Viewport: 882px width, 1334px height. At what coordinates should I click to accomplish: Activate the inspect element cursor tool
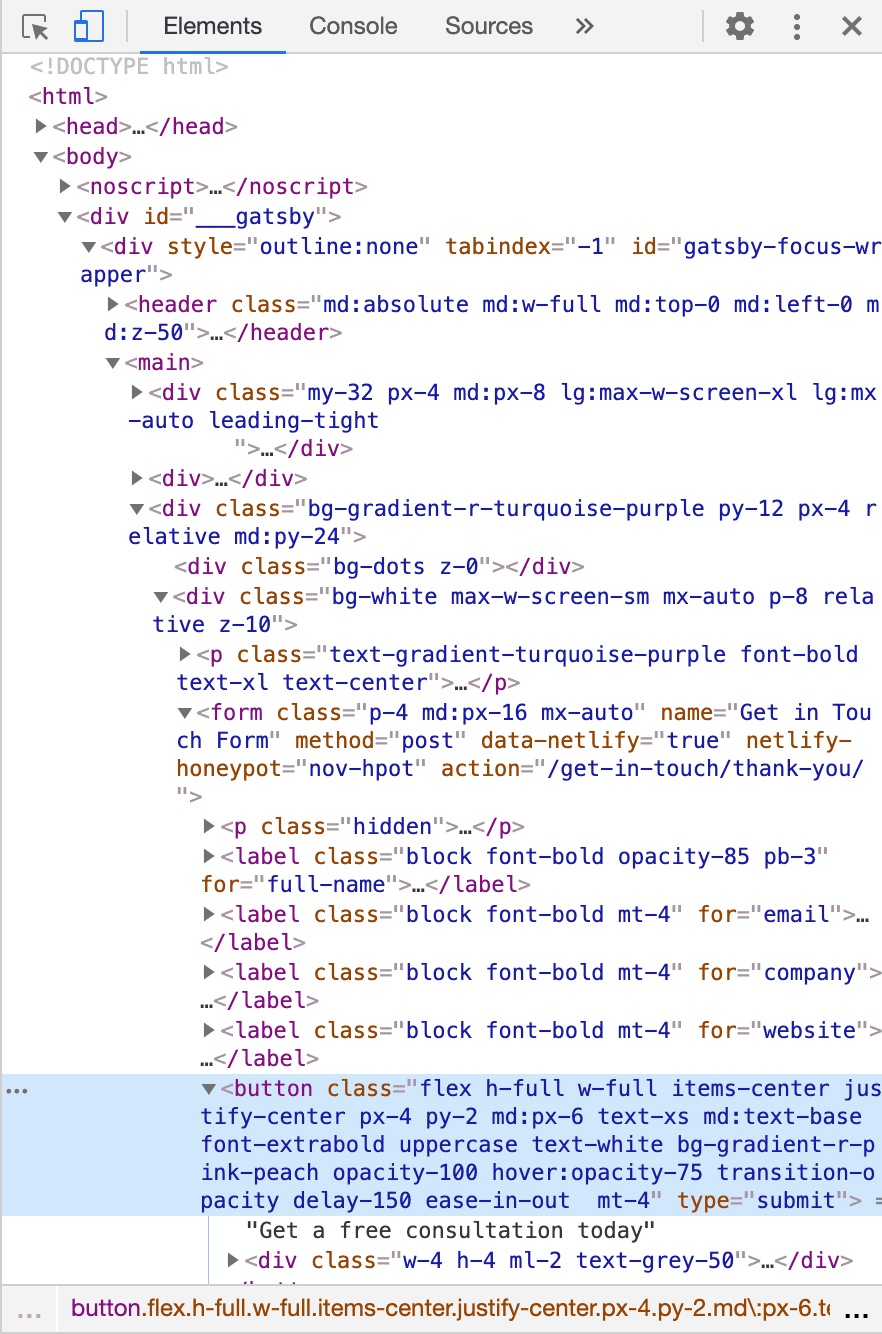tap(35, 26)
